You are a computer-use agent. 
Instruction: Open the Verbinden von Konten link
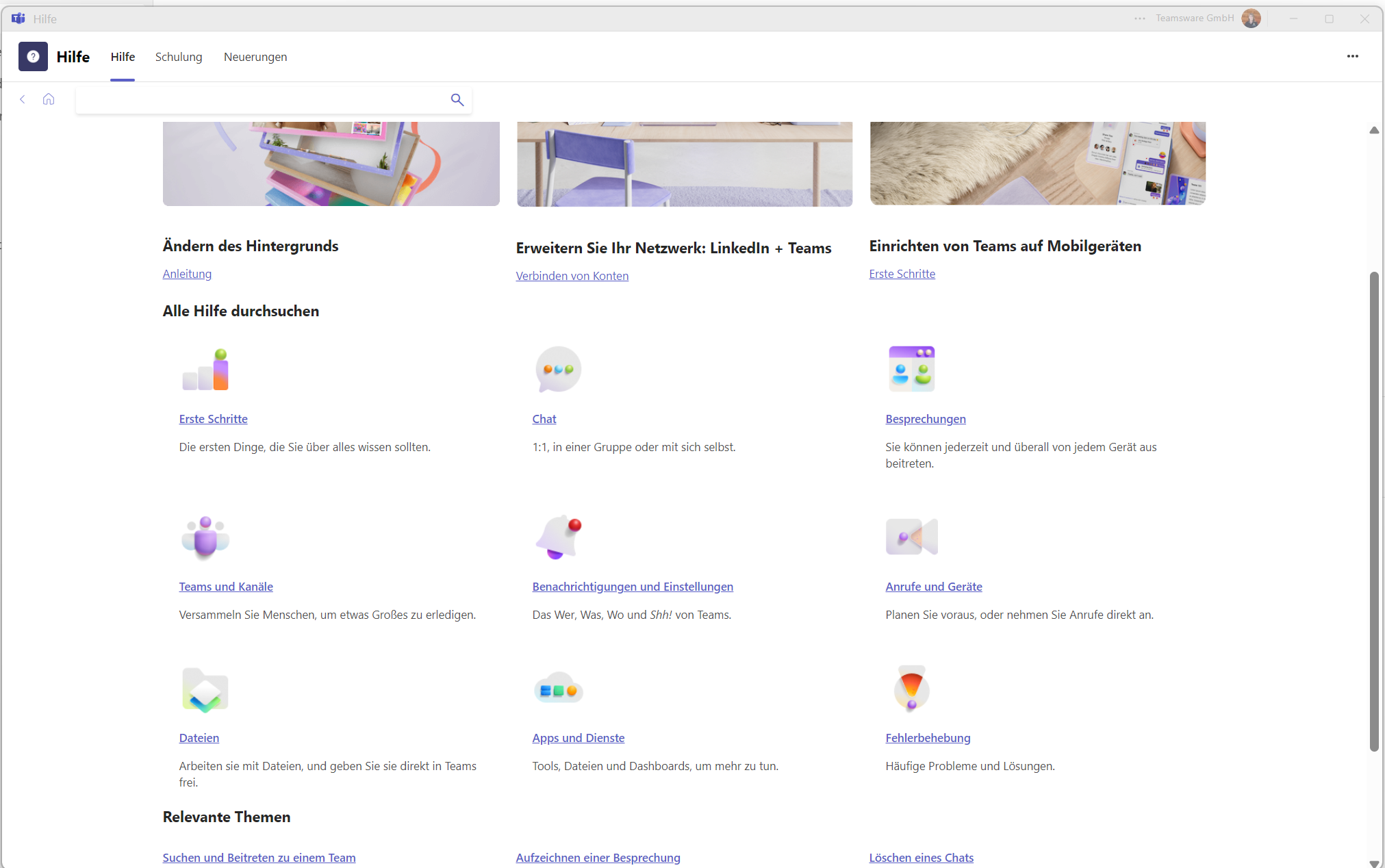coord(572,276)
